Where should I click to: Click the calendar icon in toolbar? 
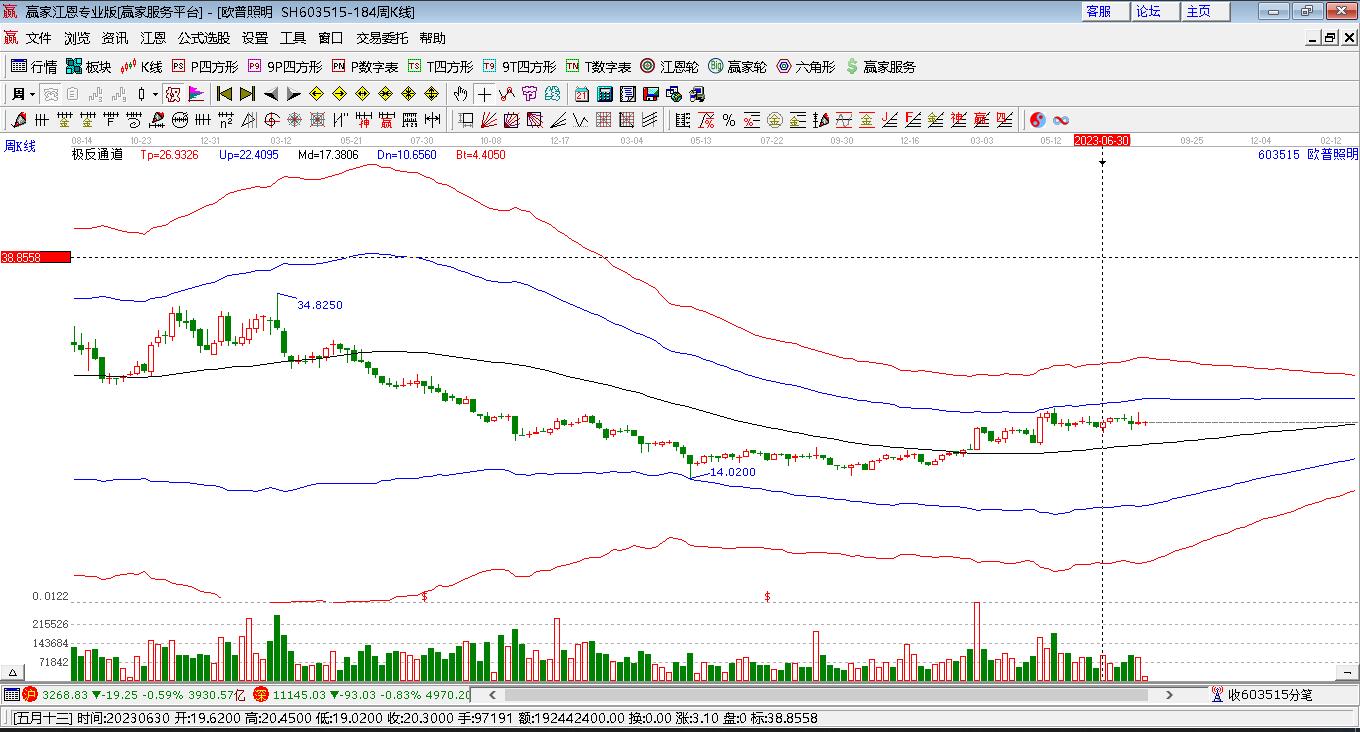(582, 94)
